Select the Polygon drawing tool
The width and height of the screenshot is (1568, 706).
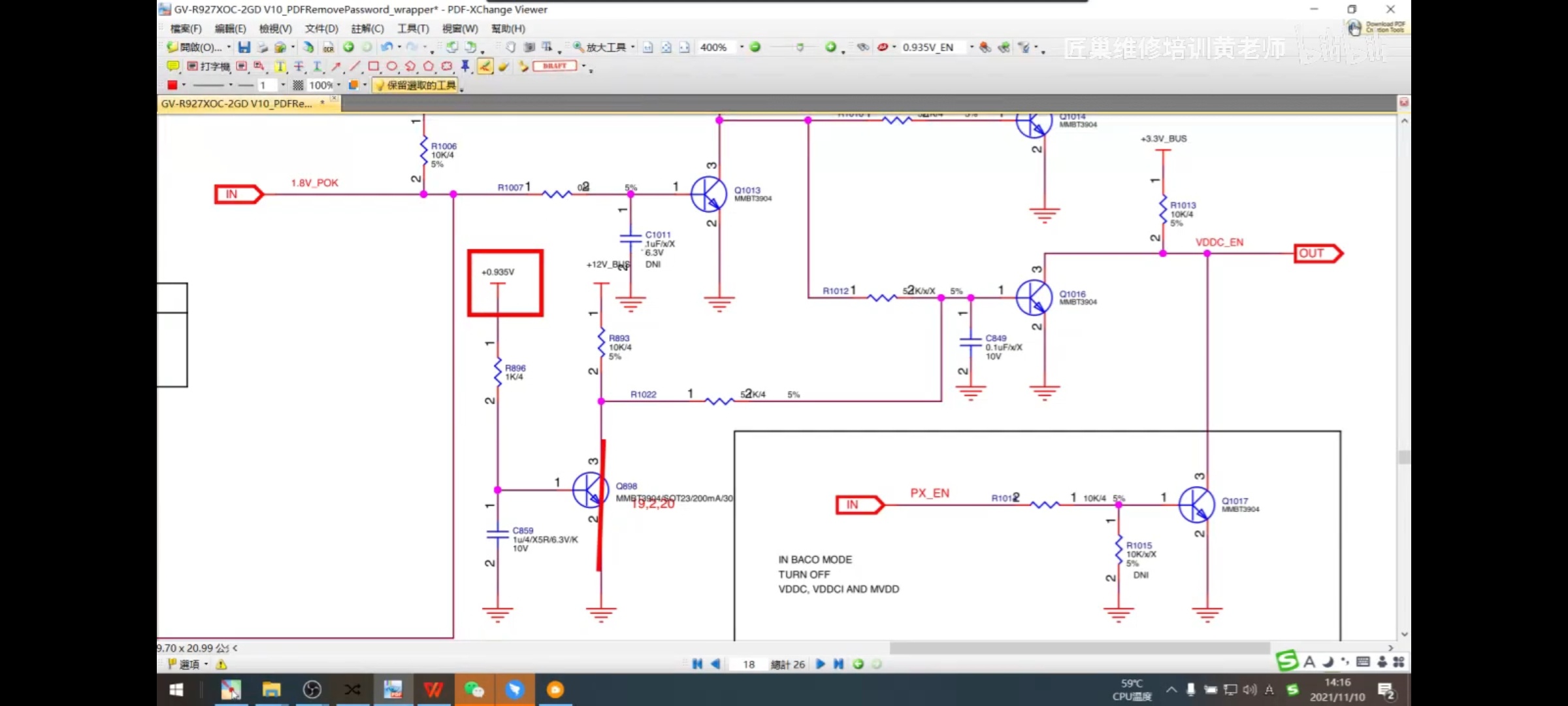pos(429,66)
